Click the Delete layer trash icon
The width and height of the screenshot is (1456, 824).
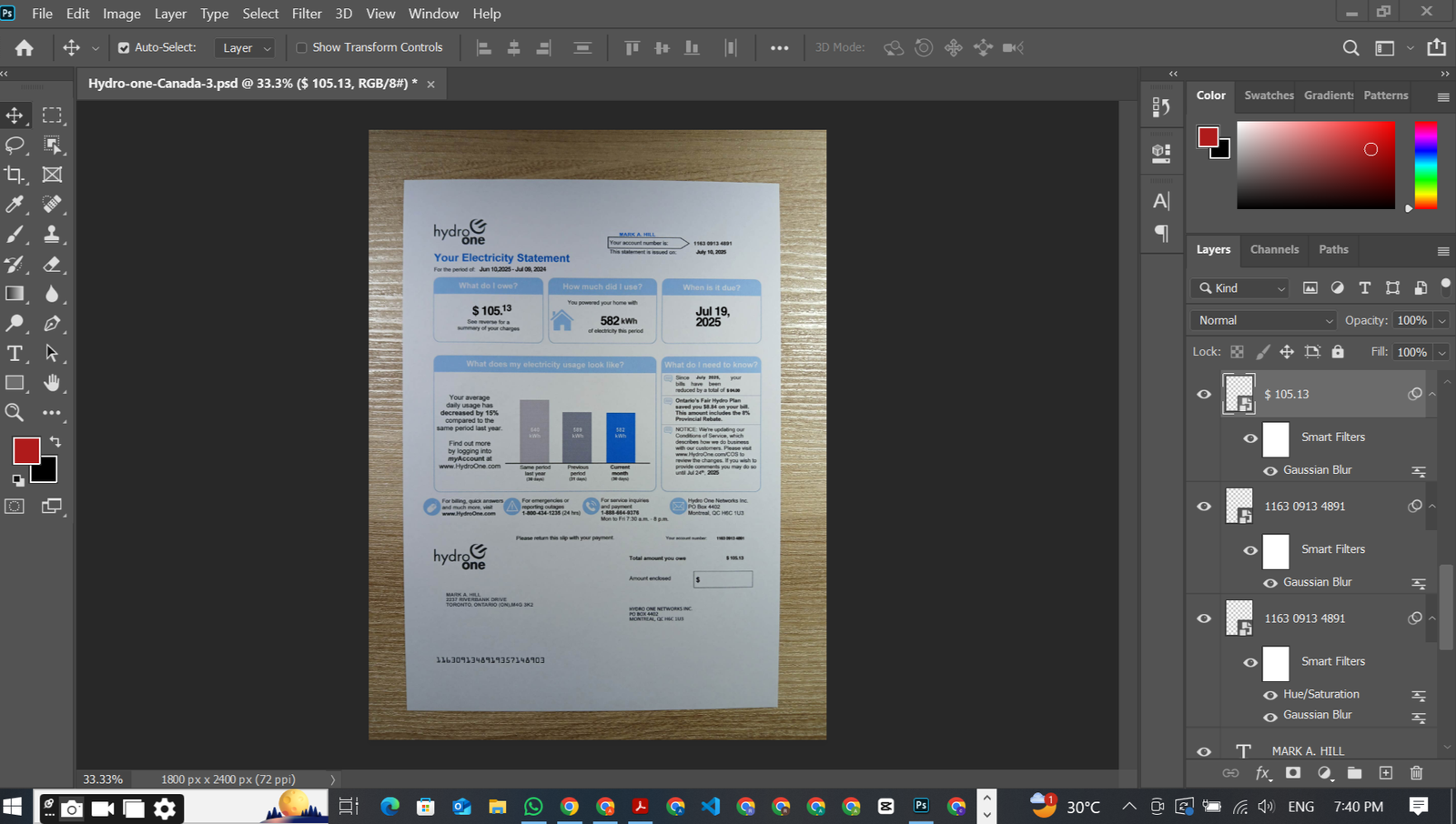1416,773
